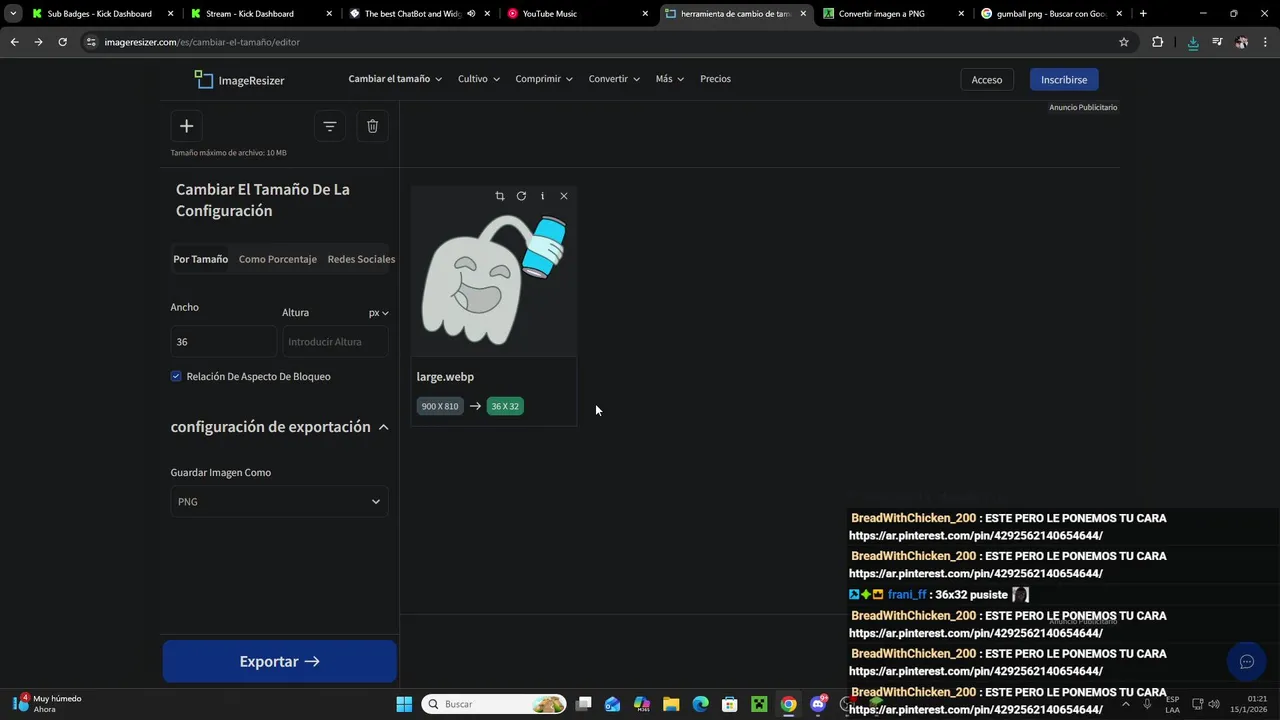
Task: Open the browser downloads icon
Action: click(x=1193, y=42)
